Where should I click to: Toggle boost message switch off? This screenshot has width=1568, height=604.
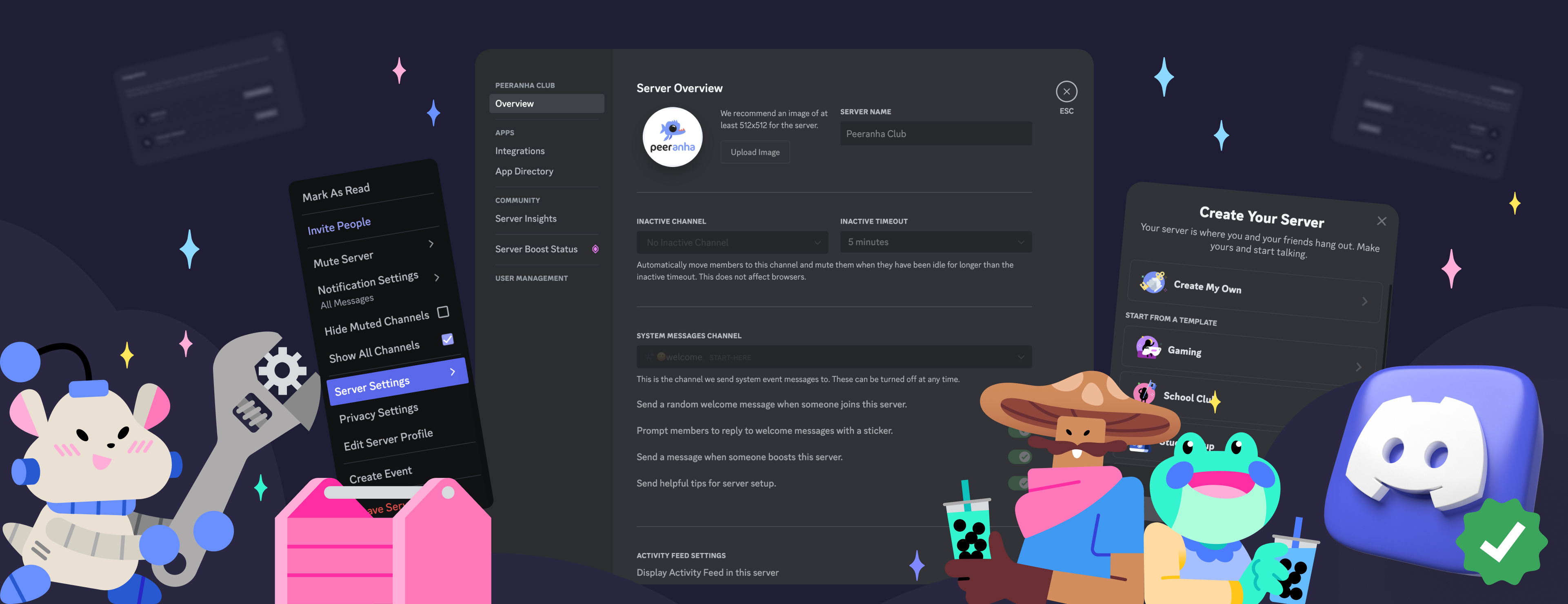click(x=1020, y=457)
